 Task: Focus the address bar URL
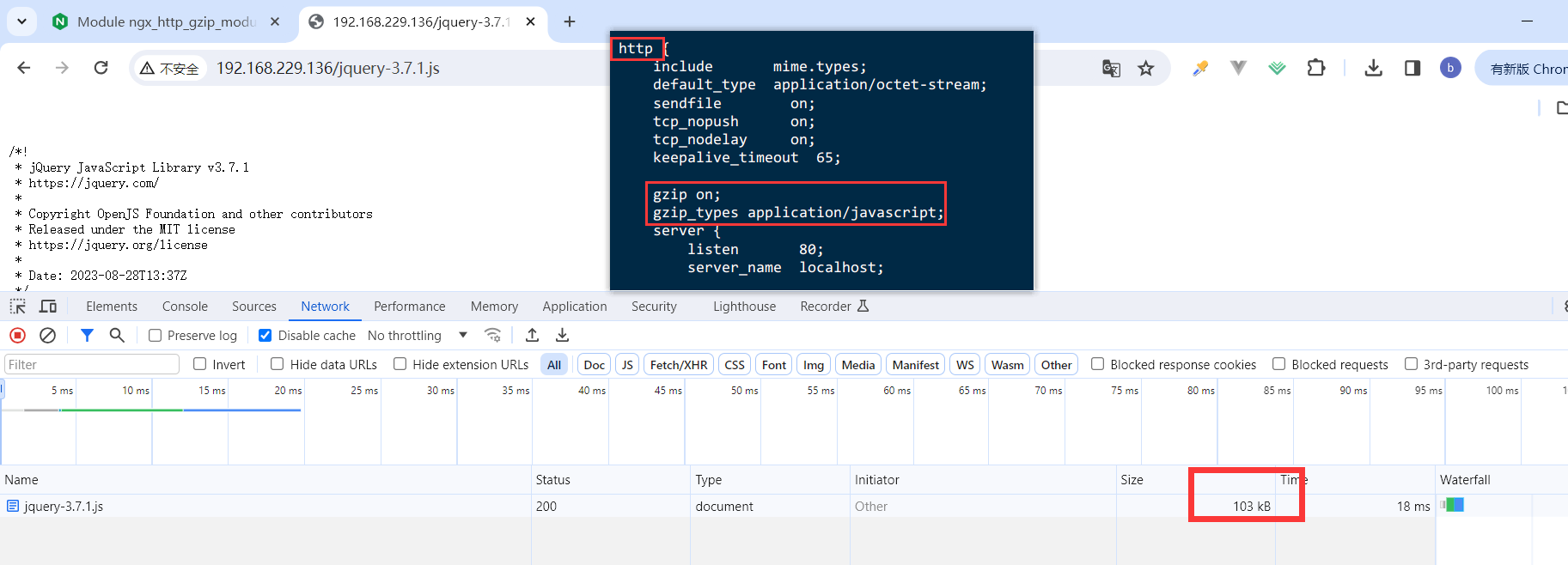click(x=327, y=68)
